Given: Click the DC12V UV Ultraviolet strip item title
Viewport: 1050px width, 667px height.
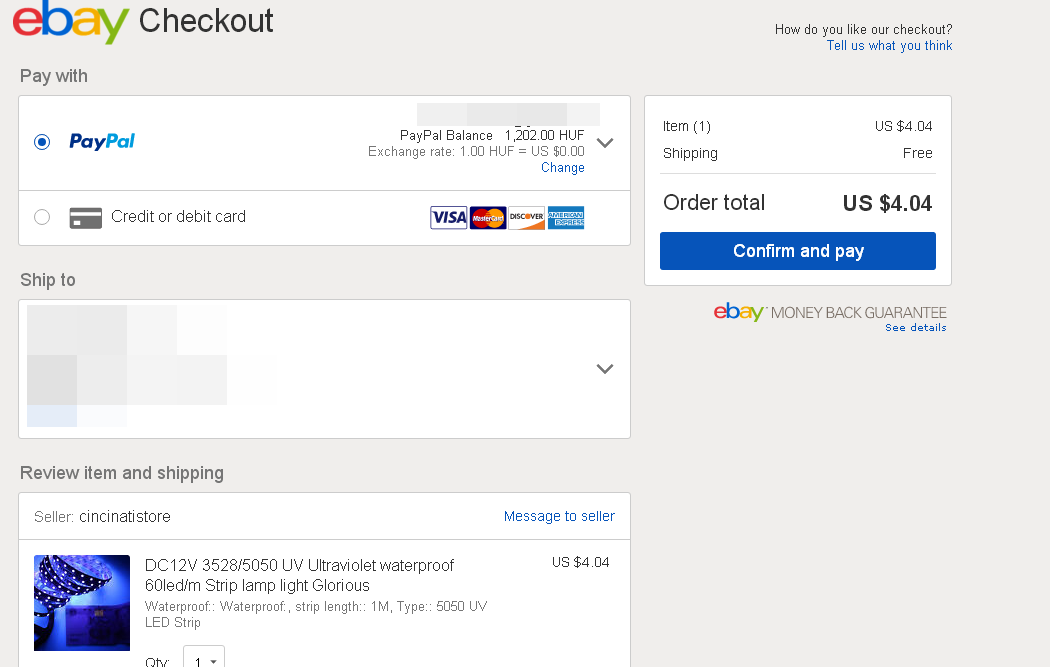Looking at the screenshot, I should [299, 575].
